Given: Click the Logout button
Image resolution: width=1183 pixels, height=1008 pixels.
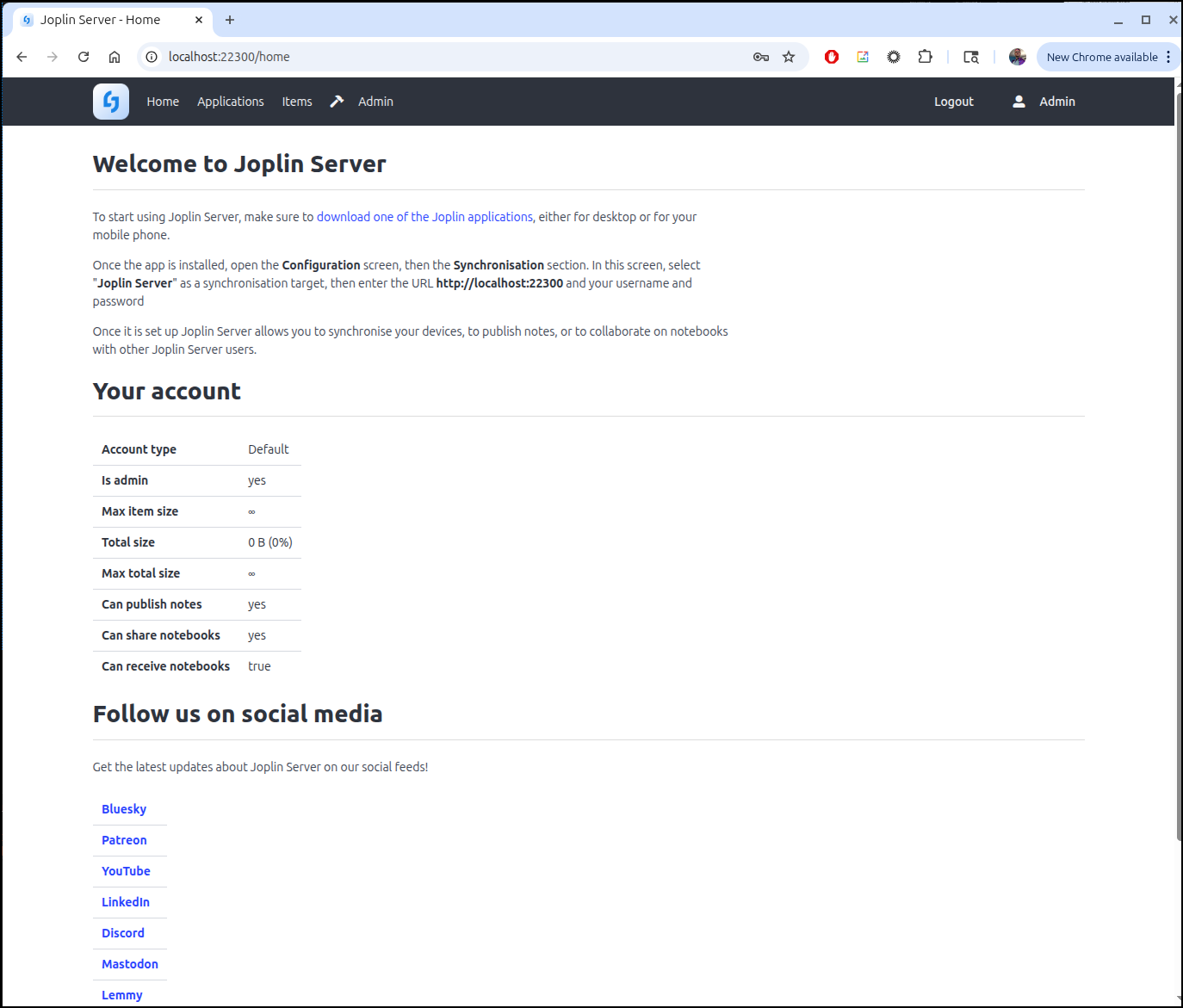Looking at the screenshot, I should [953, 102].
